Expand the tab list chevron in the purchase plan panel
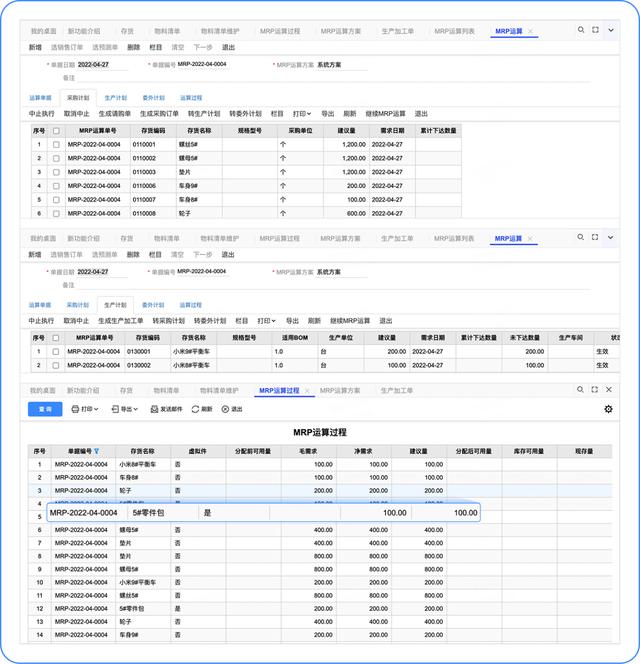This screenshot has height=664, width=640. (611, 30)
